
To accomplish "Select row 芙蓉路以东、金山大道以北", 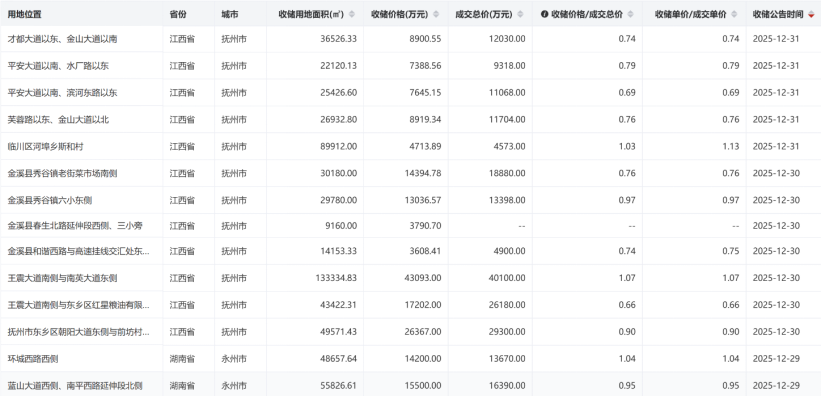I will tap(412, 119).
